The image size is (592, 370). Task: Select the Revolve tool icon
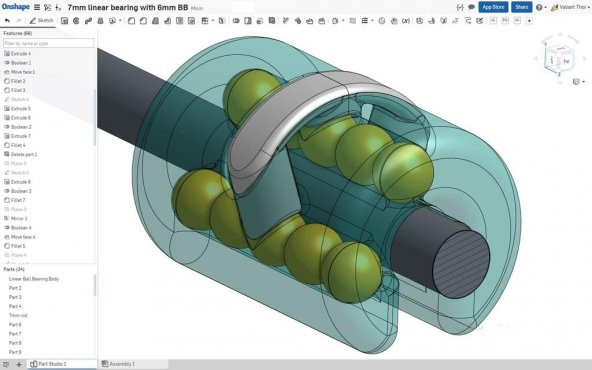tap(76, 21)
